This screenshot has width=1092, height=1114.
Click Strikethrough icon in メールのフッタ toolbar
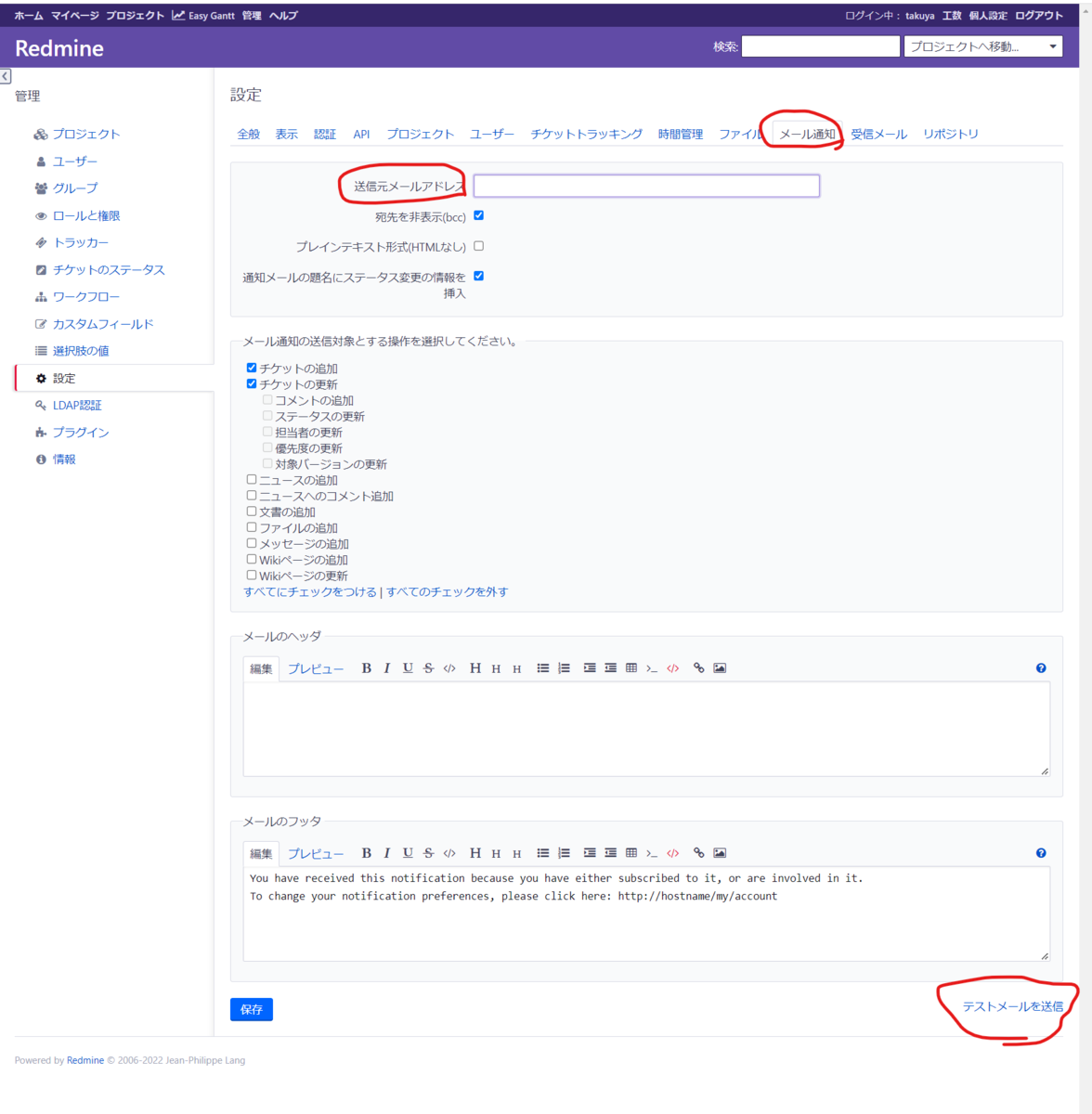click(x=428, y=853)
